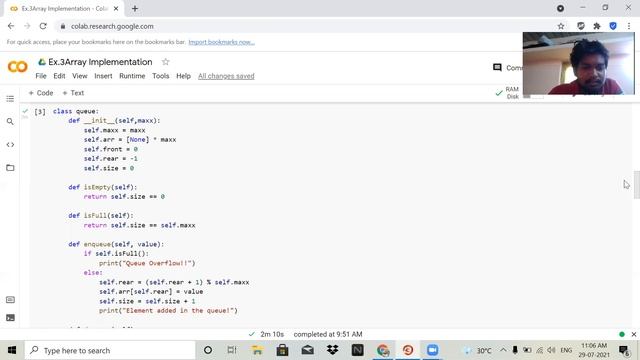Open Chrome extensions puzzle icon
This screenshot has width=640, height=360.
[x=597, y=26]
